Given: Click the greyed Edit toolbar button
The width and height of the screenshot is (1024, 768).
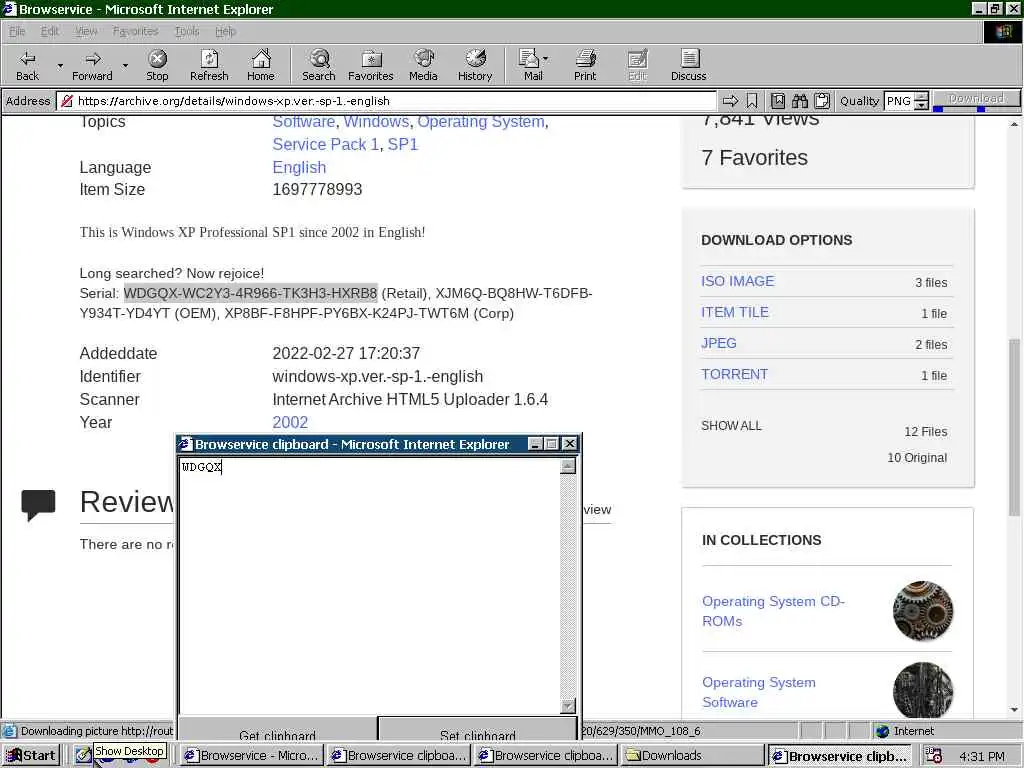Looking at the screenshot, I should pyautogui.click(x=637, y=65).
